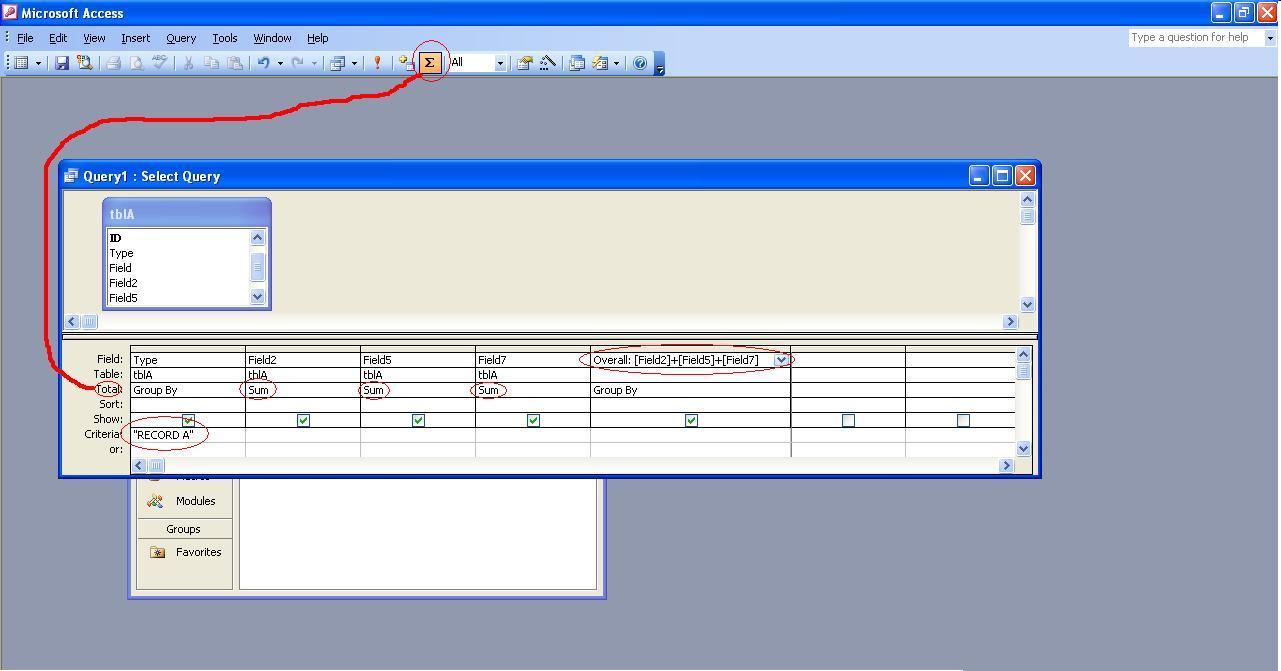Click the Cut scissors icon
This screenshot has width=1281, height=671.
[187, 63]
